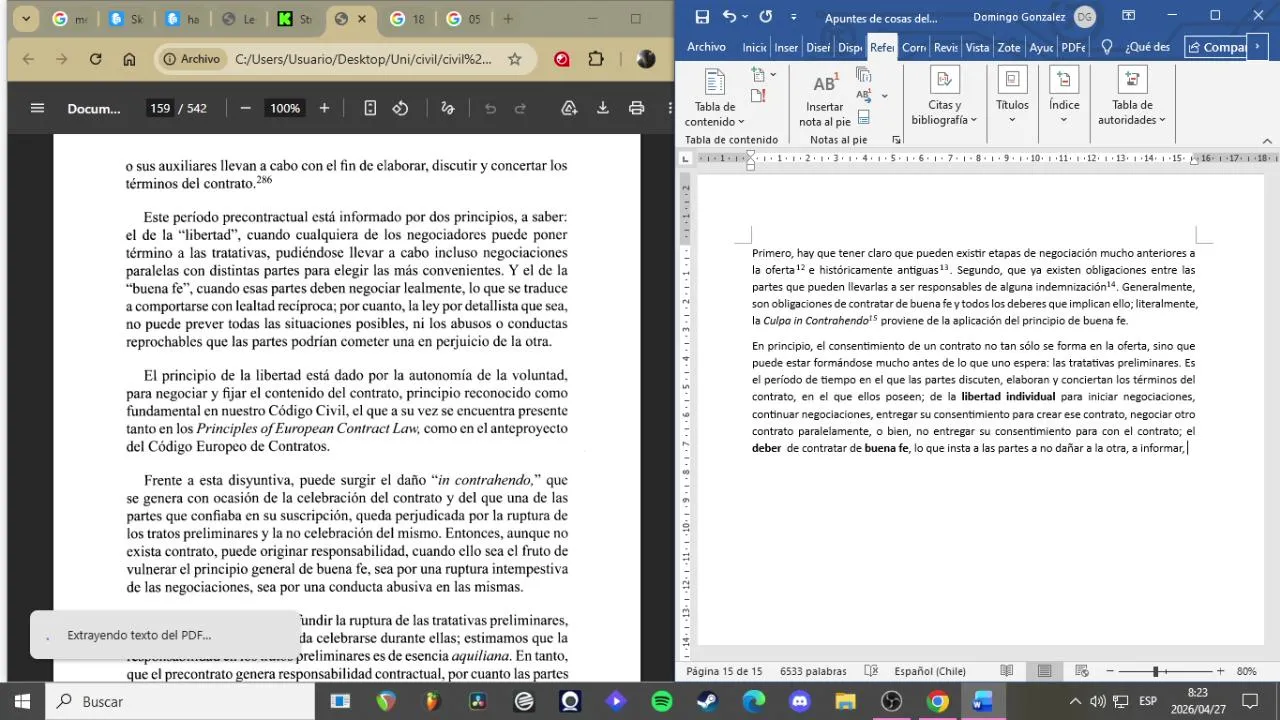This screenshot has height=720, width=1280.
Task: Switch to the Vista tab in Word
Action: (977, 47)
